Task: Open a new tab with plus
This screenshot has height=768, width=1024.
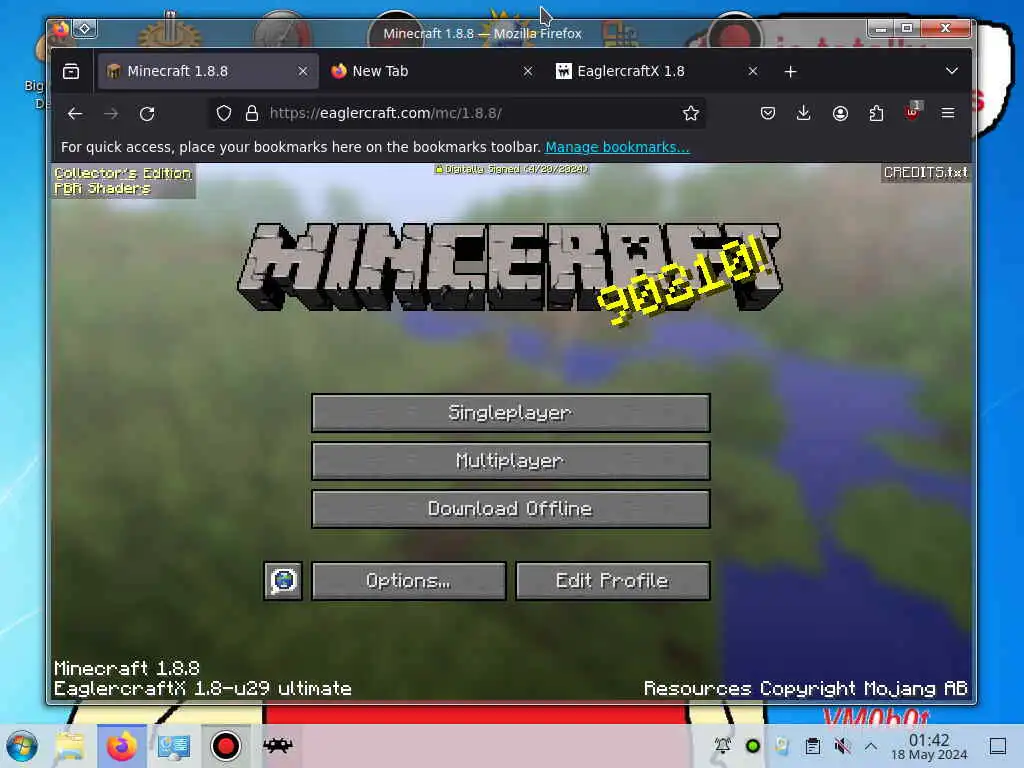Action: [790, 71]
